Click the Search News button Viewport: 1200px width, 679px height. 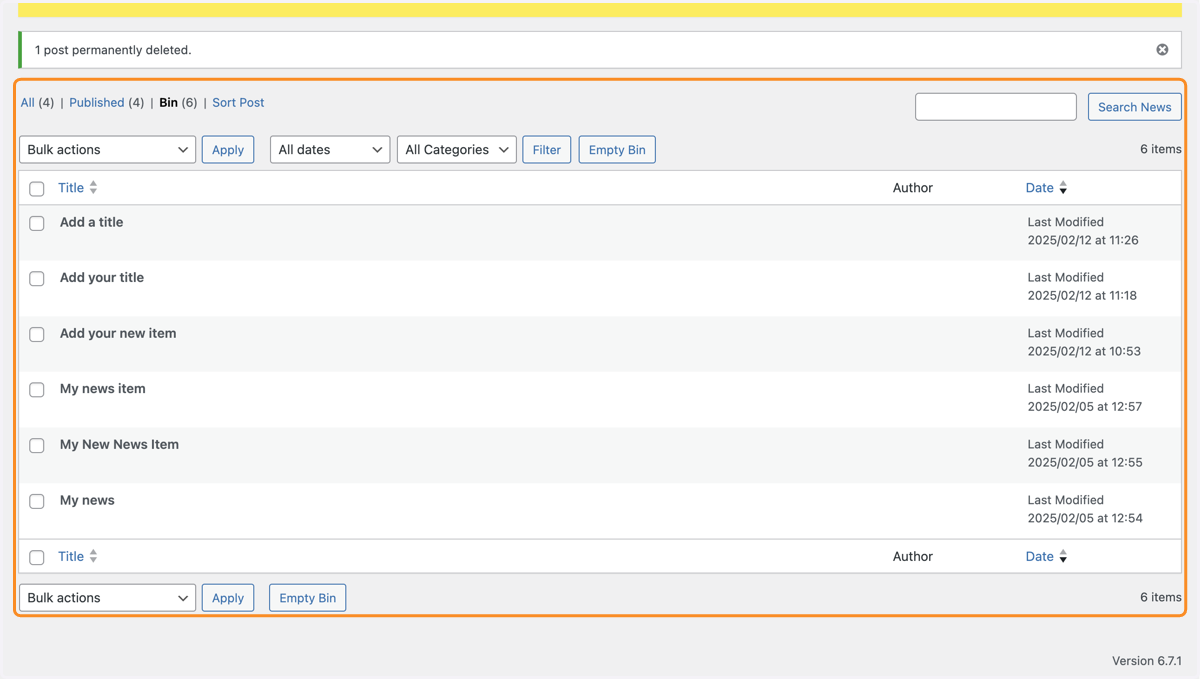coord(1134,107)
